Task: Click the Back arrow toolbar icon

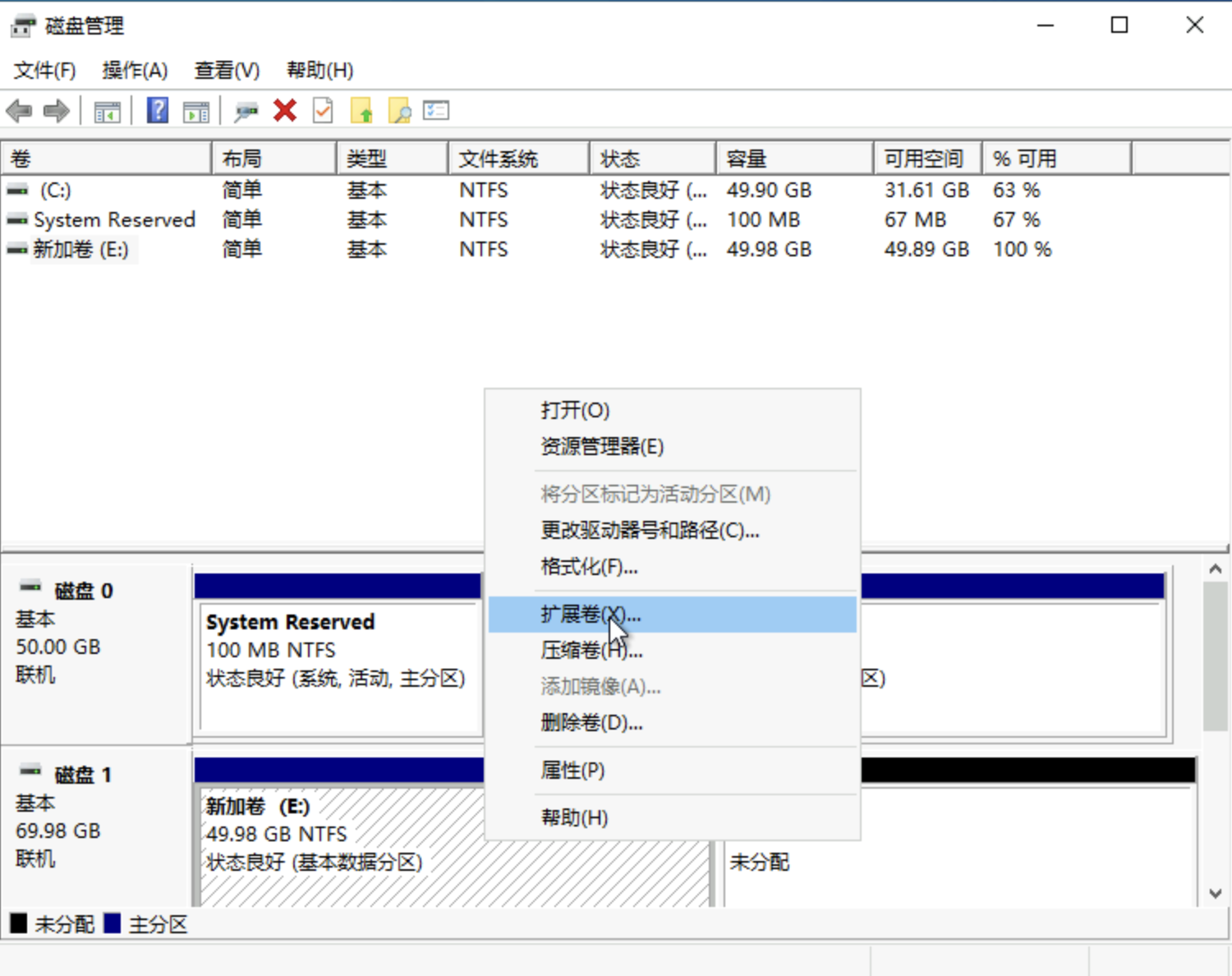Action: (x=19, y=111)
